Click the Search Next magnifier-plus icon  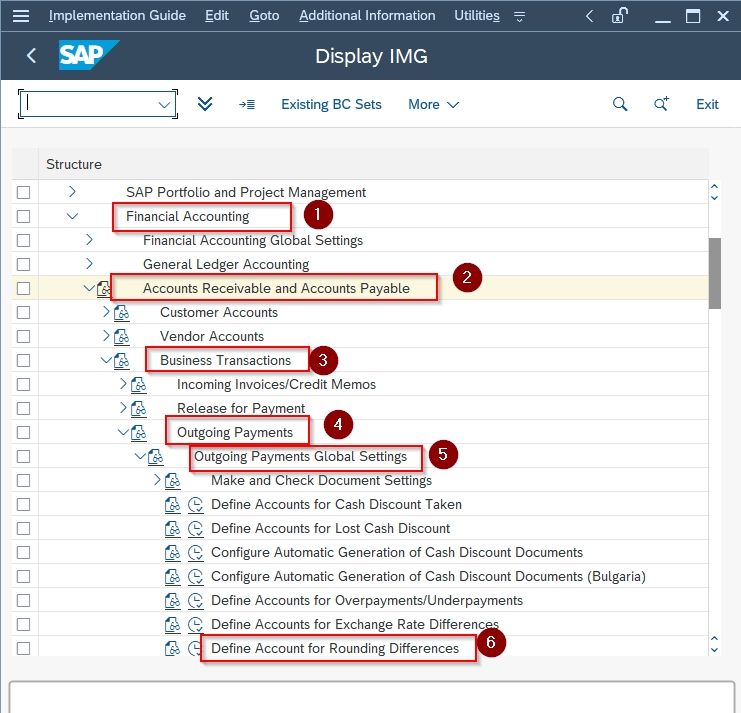[x=661, y=104]
